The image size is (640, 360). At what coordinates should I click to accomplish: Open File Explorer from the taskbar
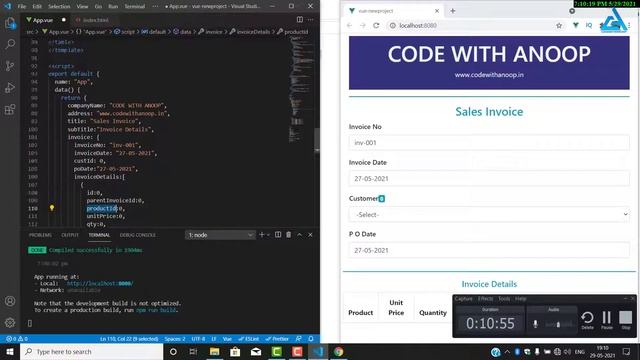[214, 351]
